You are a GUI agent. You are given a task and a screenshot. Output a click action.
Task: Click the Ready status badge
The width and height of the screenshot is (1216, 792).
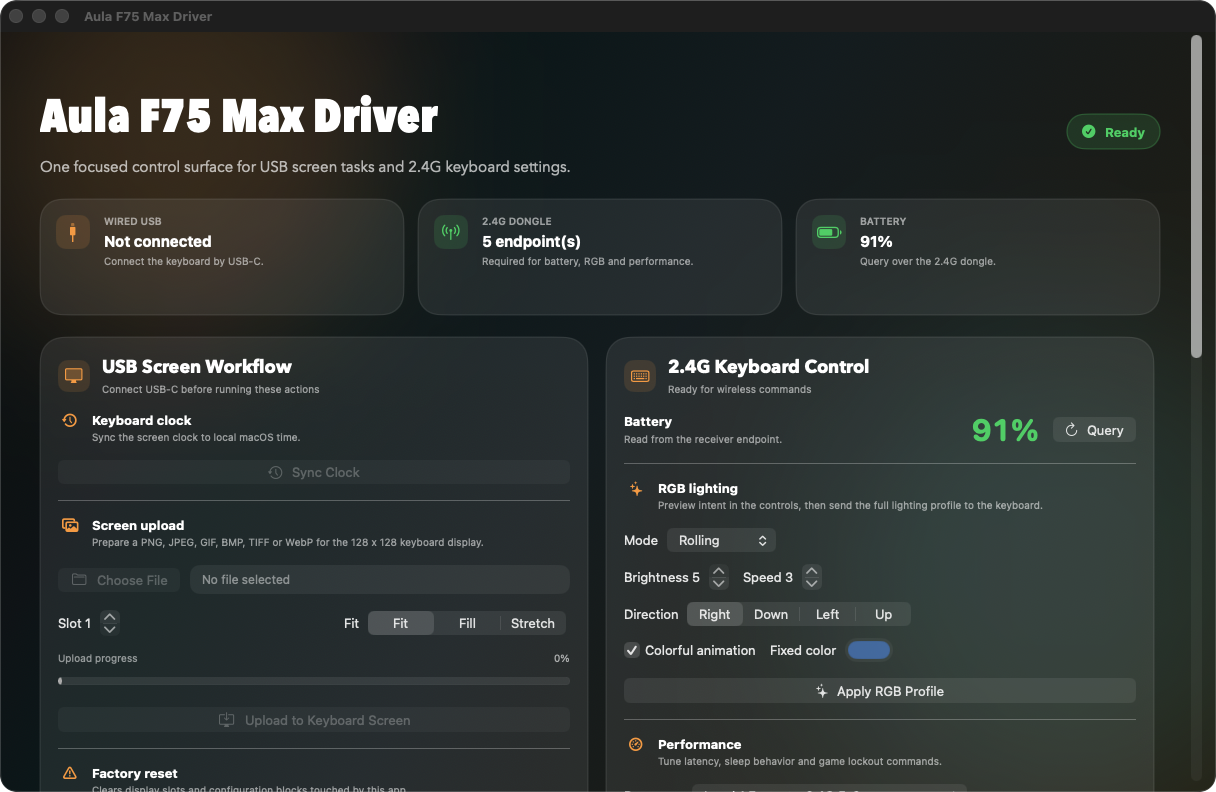1113,132
